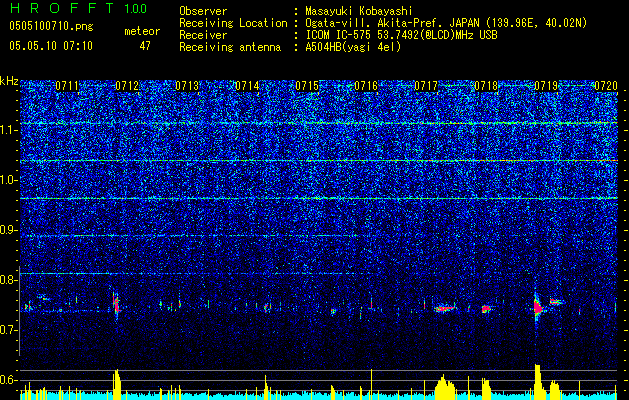Click the 'meteor' count label
This screenshot has height=400, width=629.
pos(142,31)
